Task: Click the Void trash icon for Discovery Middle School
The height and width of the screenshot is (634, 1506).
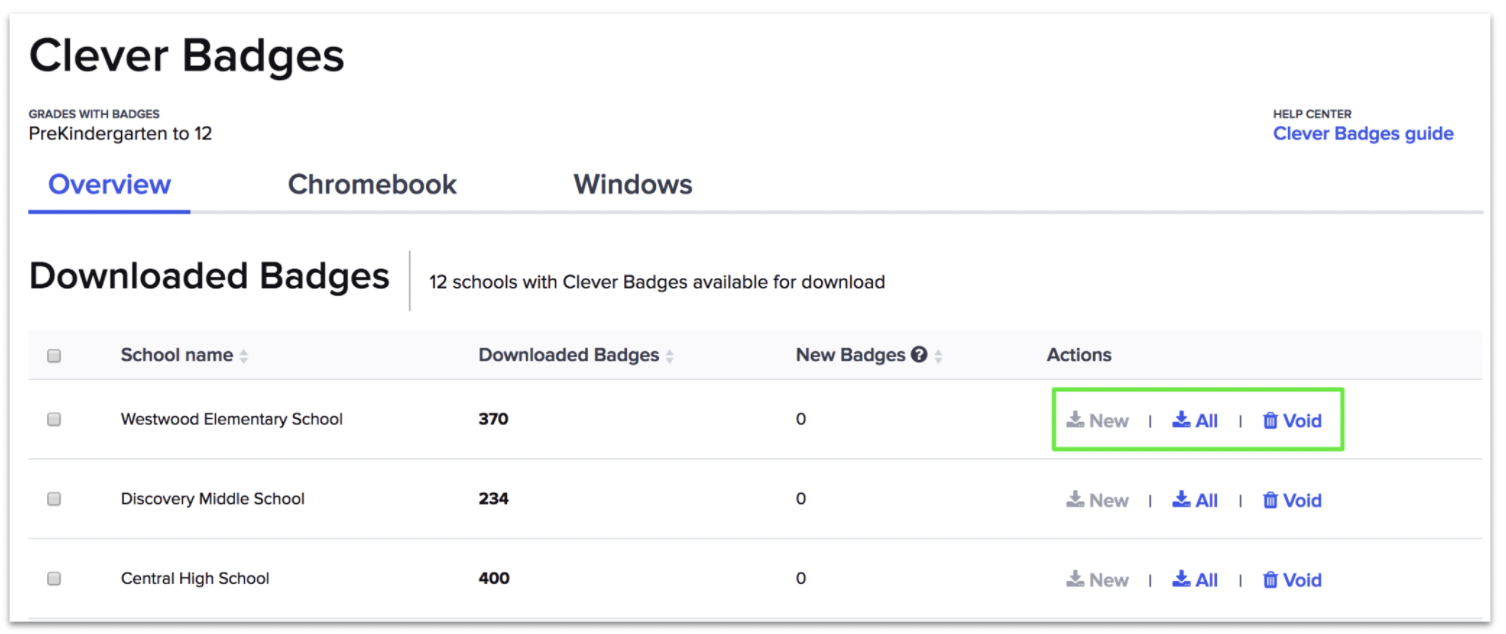Action: pos(1271,500)
